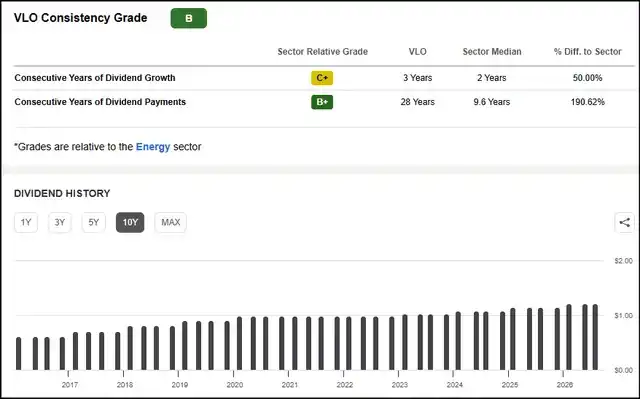This screenshot has width=640, height=399.
Task: Click the $2.00 axis label
Action: pyautogui.click(x=623, y=261)
